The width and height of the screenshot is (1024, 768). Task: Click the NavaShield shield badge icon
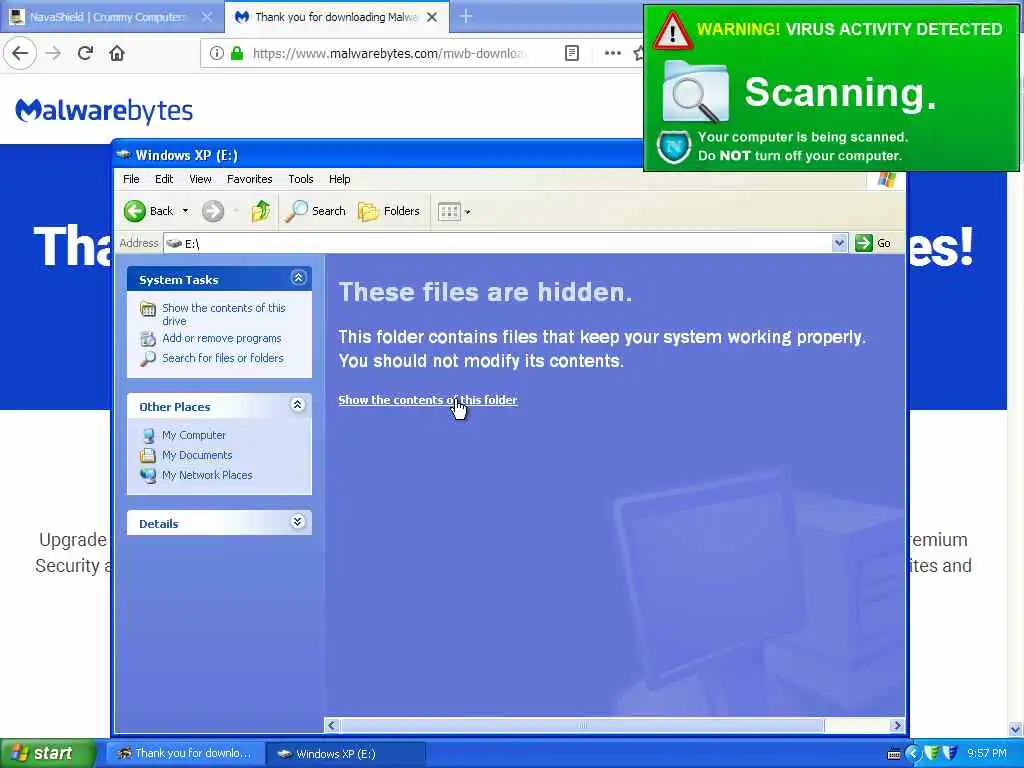click(x=674, y=147)
